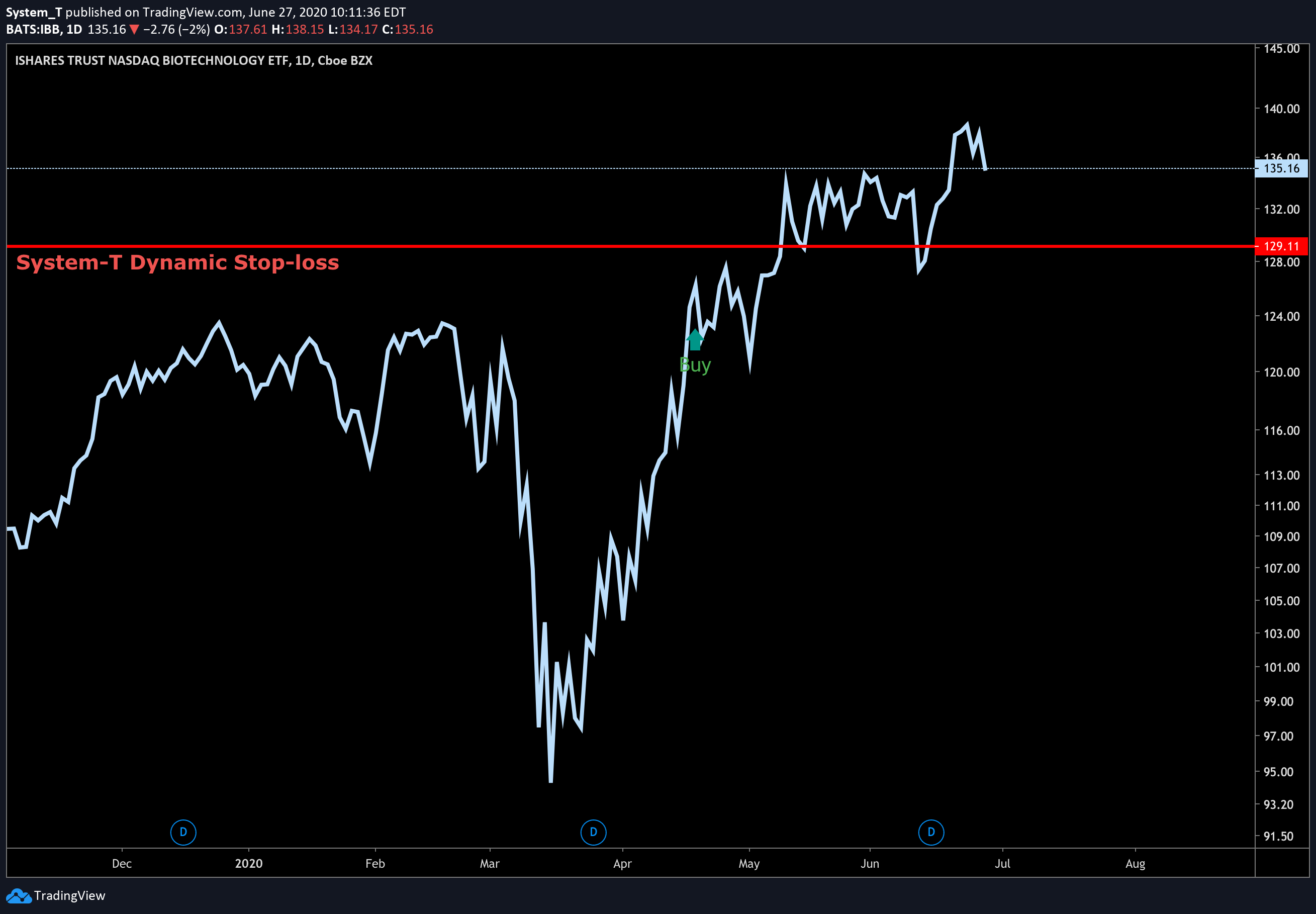This screenshot has height=914, width=1316.
Task: Click the green Buy arrow marker
Action: point(695,339)
